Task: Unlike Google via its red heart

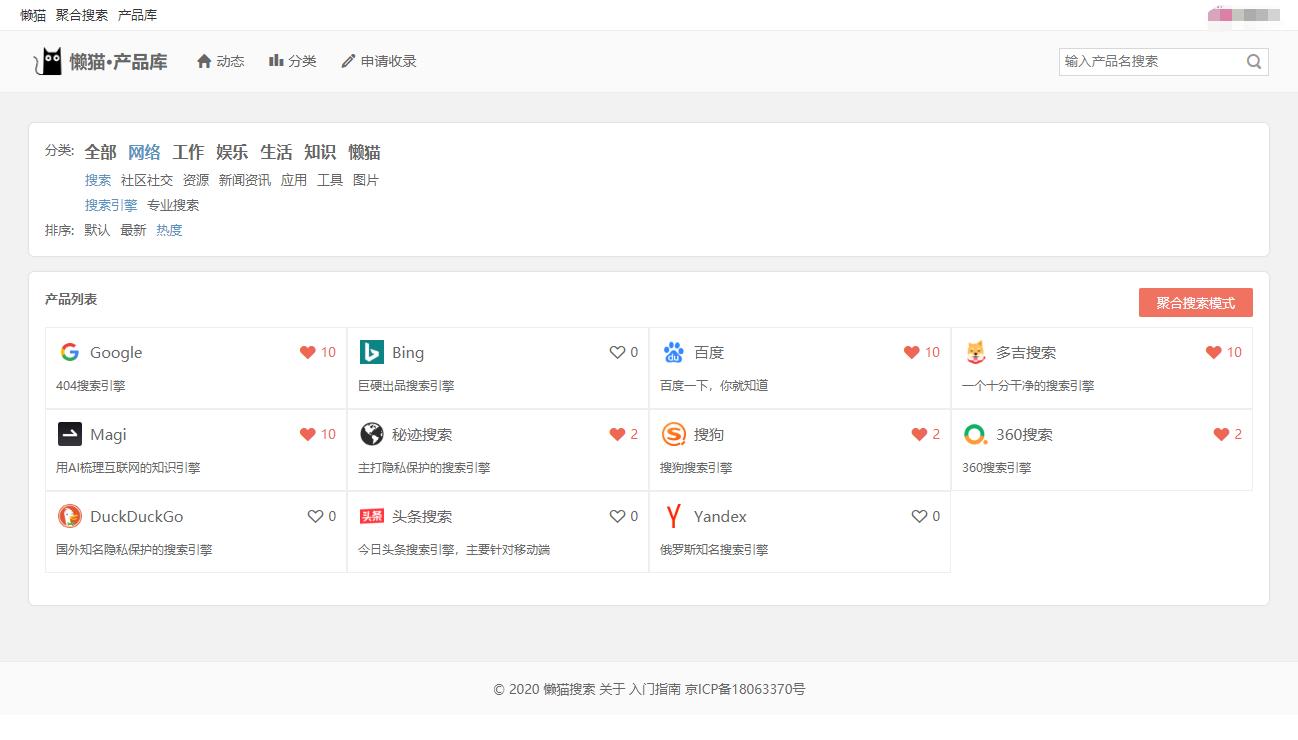Action: pos(308,352)
